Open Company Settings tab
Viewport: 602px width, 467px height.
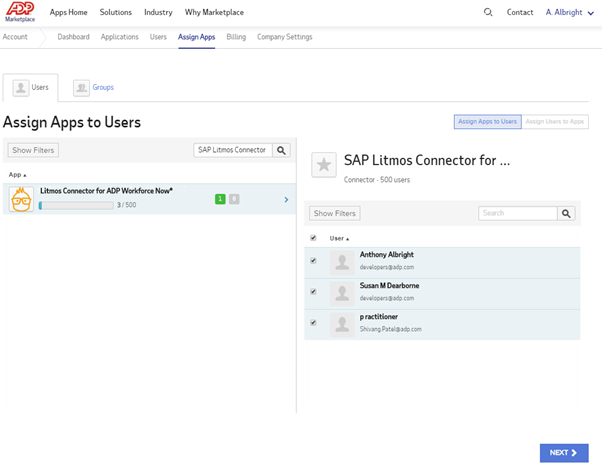click(284, 37)
